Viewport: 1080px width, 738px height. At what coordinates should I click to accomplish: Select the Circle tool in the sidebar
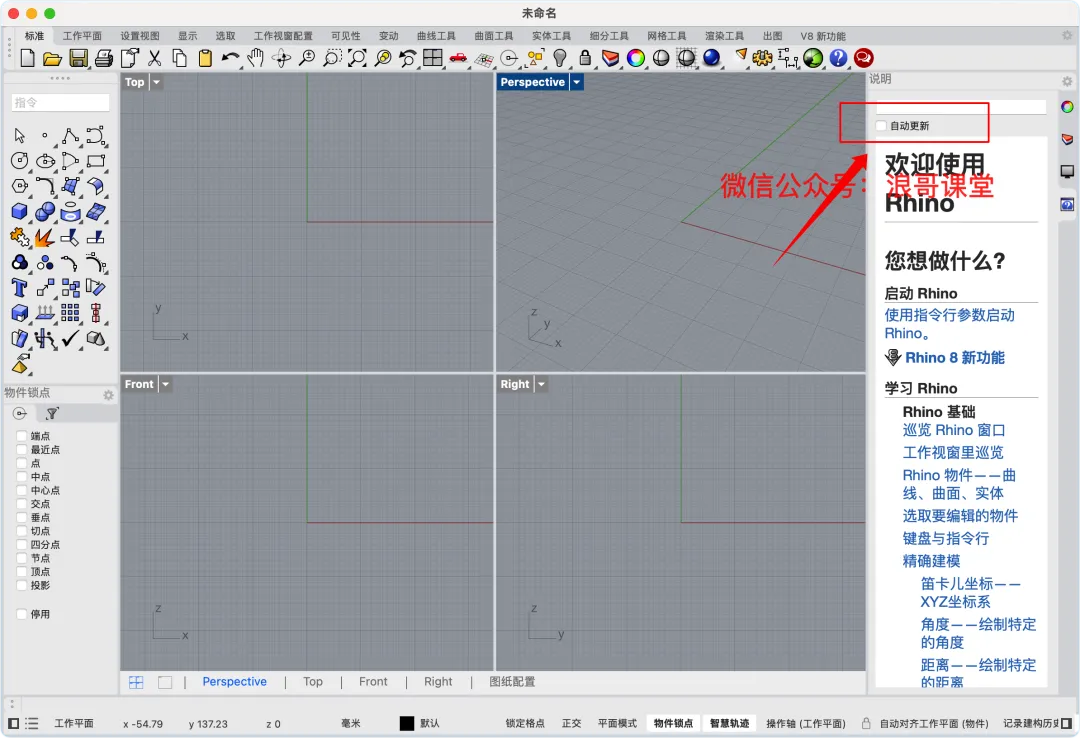pos(20,161)
